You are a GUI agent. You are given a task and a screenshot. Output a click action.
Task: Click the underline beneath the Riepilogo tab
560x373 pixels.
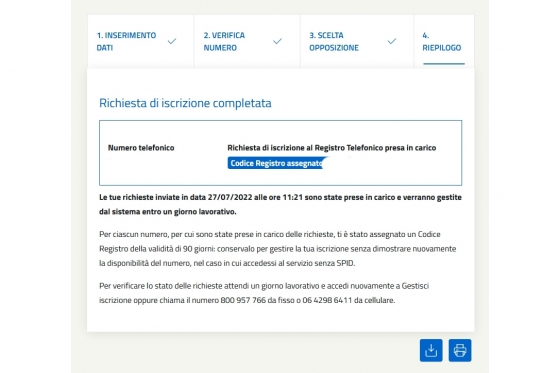click(x=444, y=64)
